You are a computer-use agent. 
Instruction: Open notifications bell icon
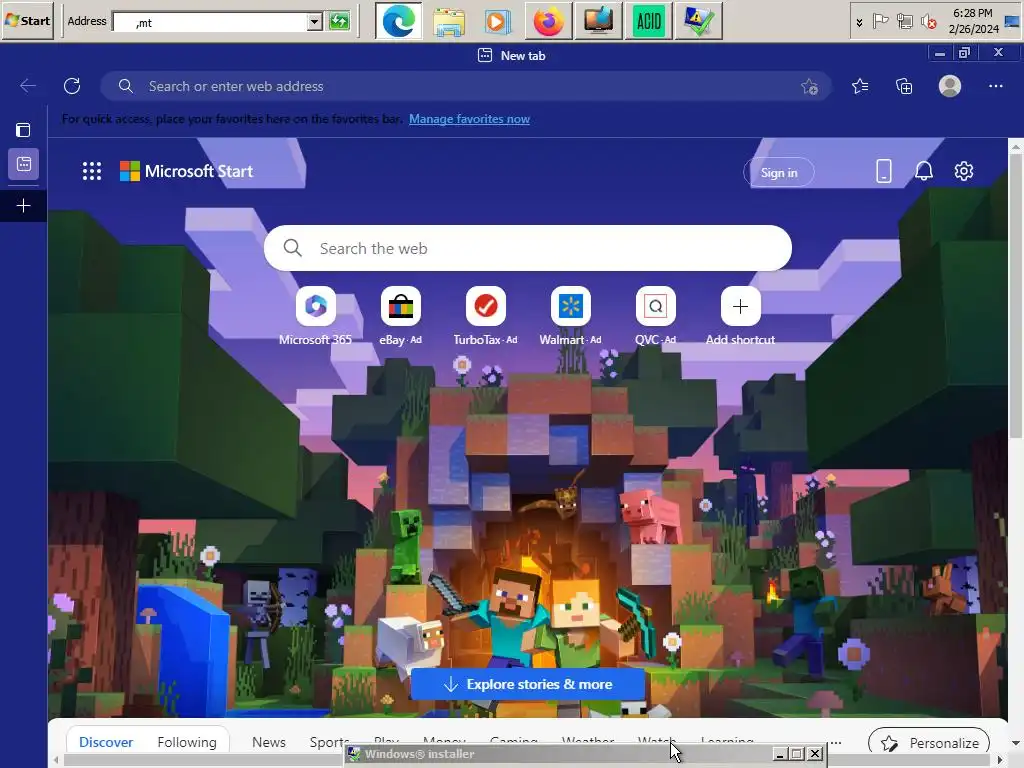pyautogui.click(x=923, y=171)
